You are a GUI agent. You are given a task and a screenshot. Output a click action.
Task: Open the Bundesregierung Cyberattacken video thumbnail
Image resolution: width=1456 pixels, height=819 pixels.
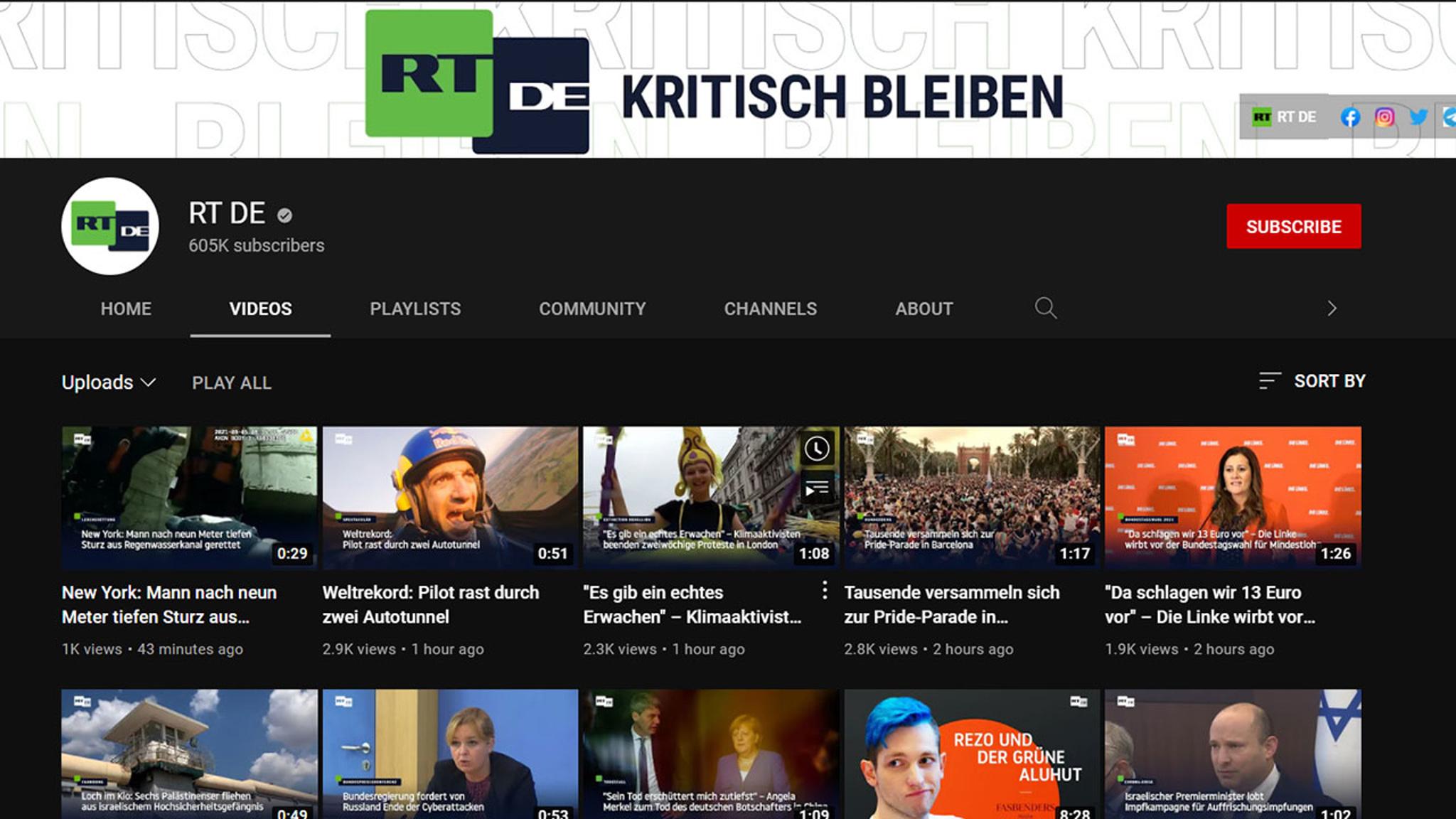tap(450, 754)
